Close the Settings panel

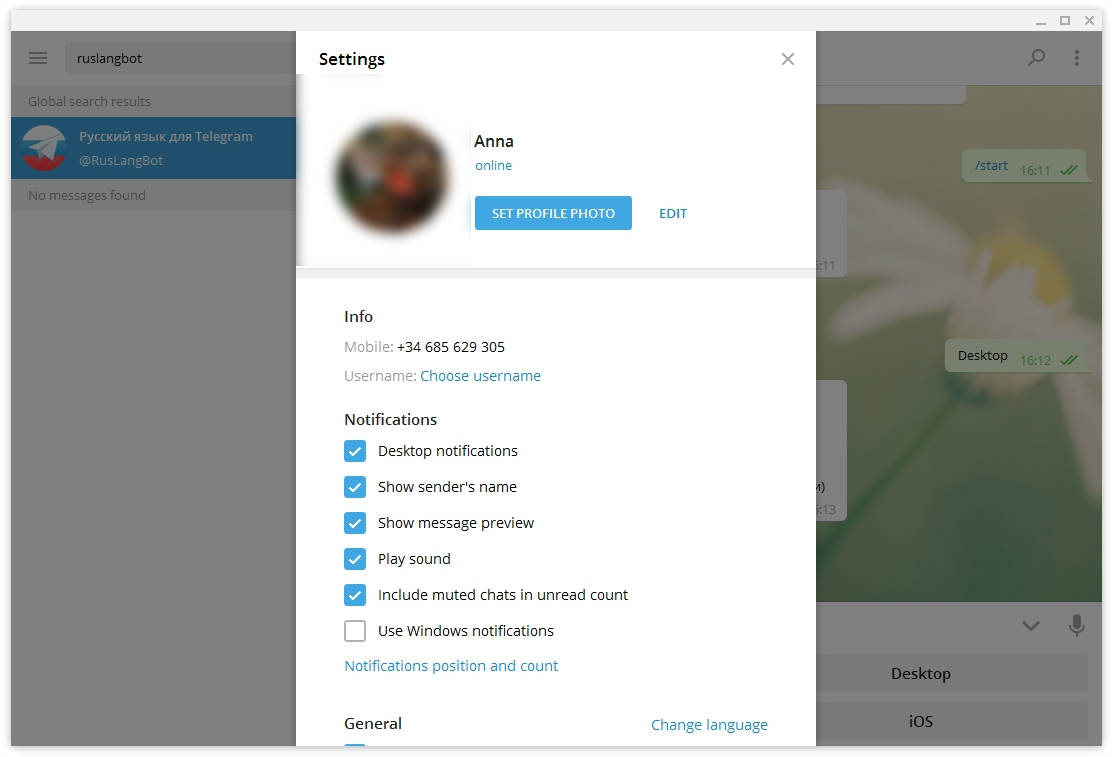[x=787, y=59]
